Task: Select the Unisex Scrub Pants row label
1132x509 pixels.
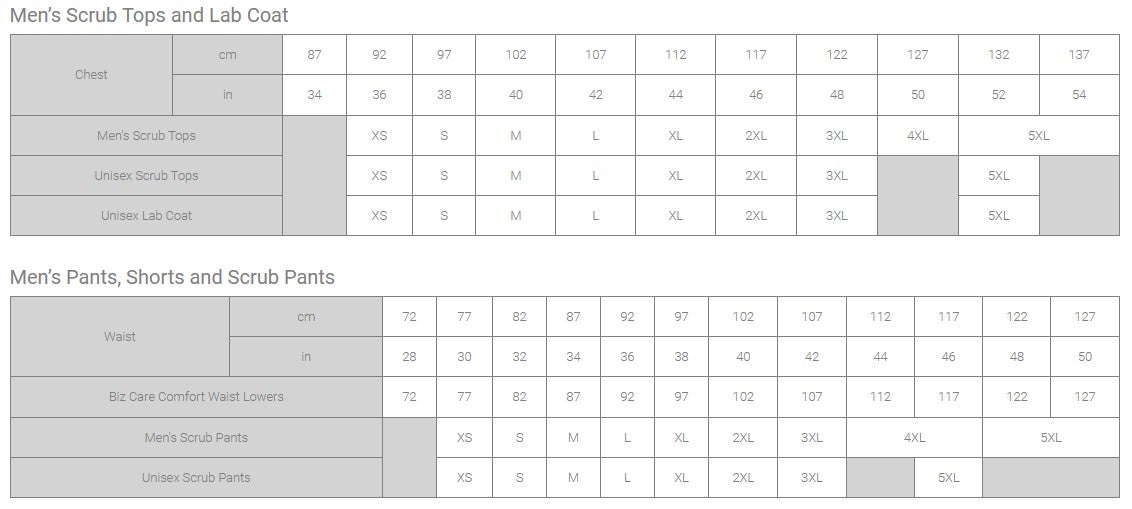Action: (196, 477)
